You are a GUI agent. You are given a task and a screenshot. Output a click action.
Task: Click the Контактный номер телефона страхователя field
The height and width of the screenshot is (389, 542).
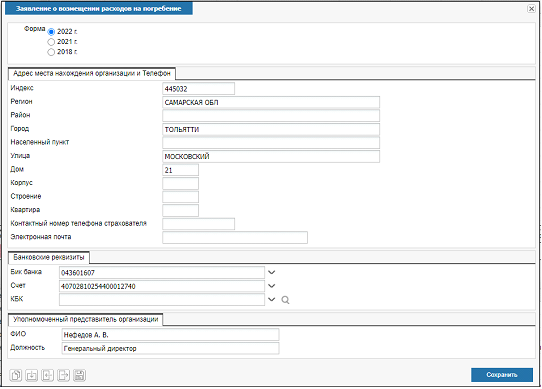pyautogui.click(x=198, y=224)
